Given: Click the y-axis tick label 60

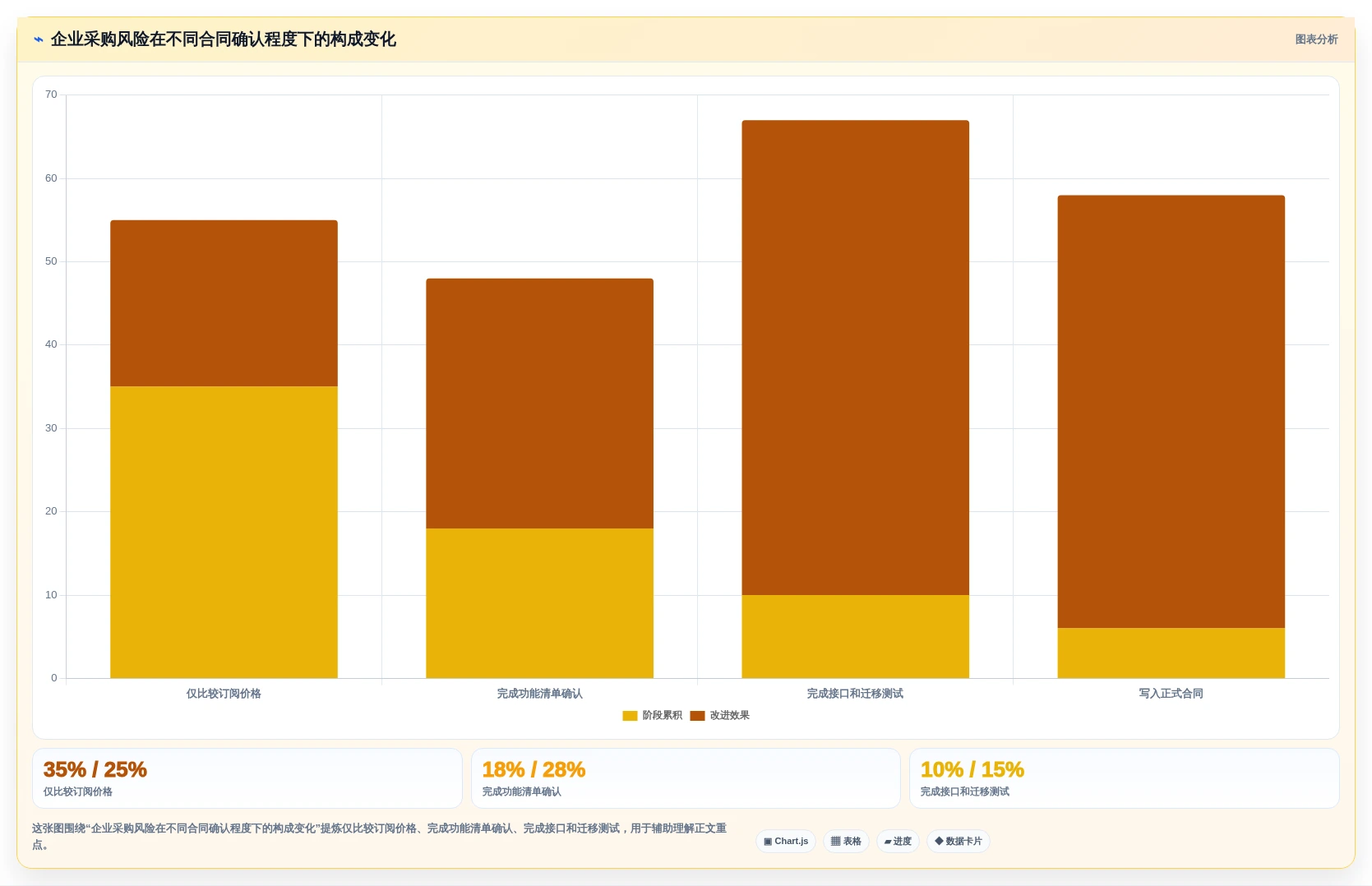Looking at the screenshot, I should pos(51,178).
